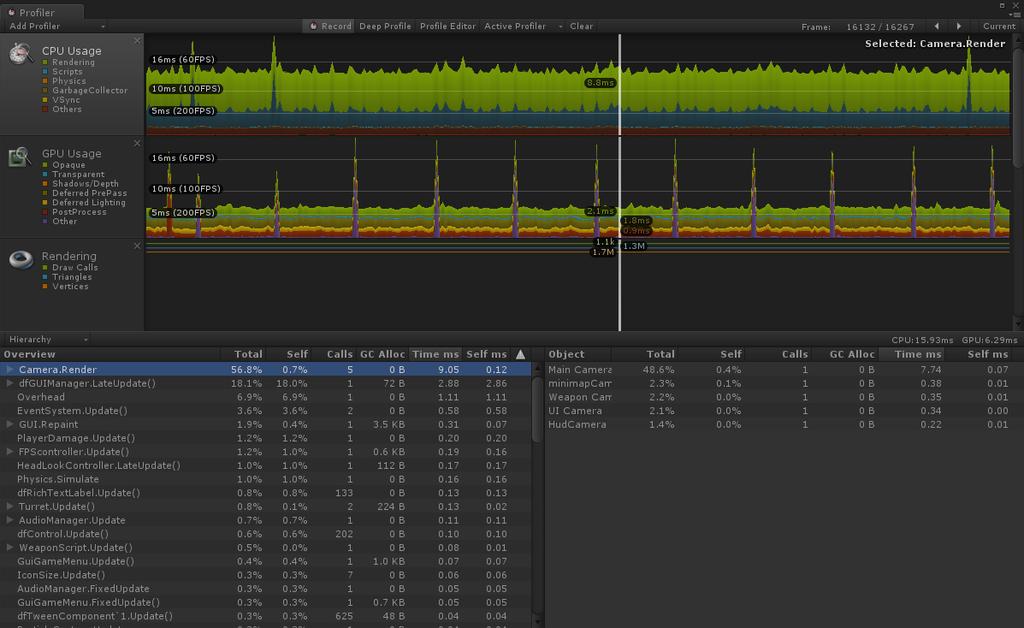Close the CPU Usage profiler panel
The height and width of the screenshot is (628, 1024).
pos(137,40)
